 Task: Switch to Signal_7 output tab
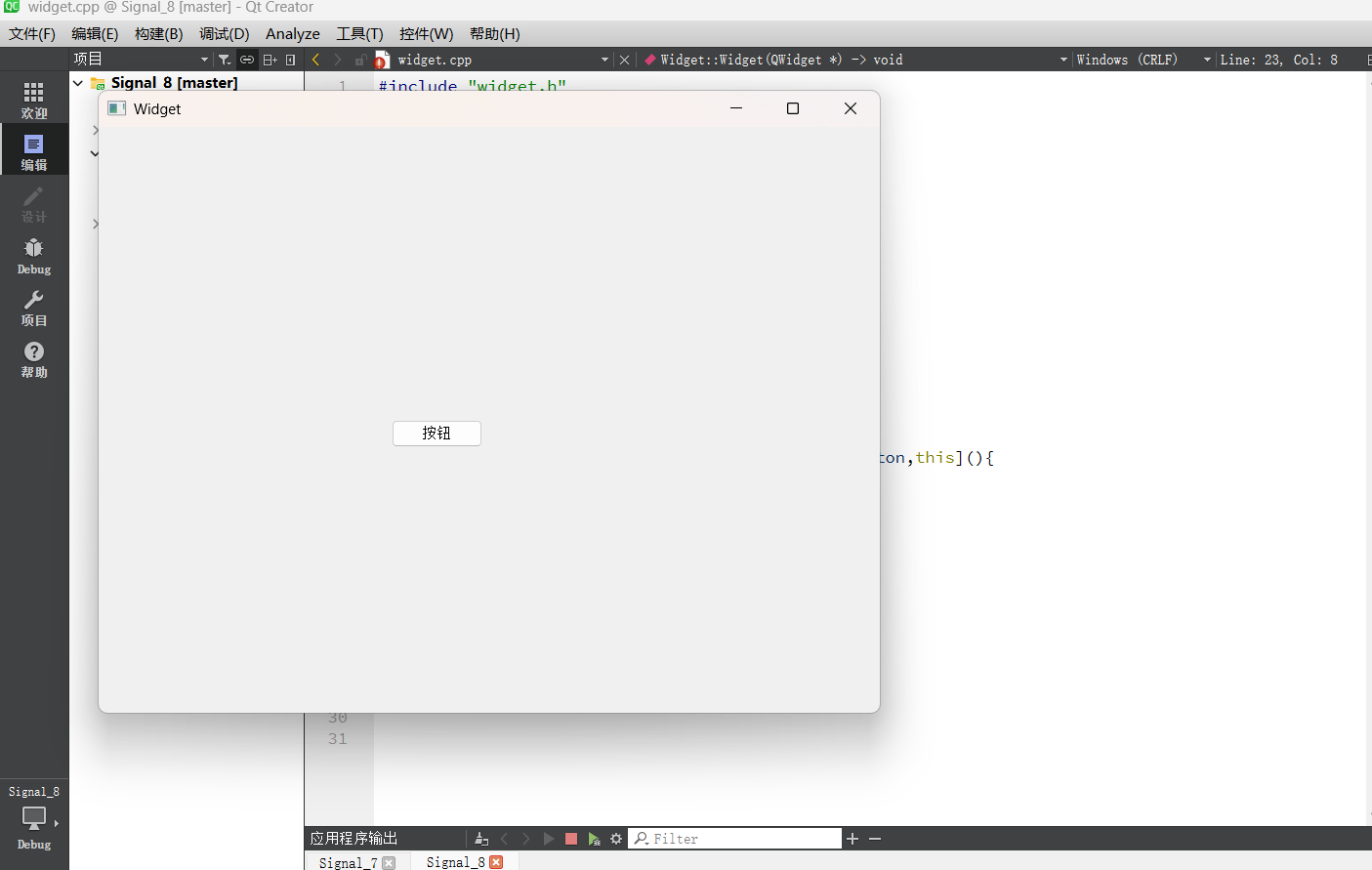coord(348,863)
